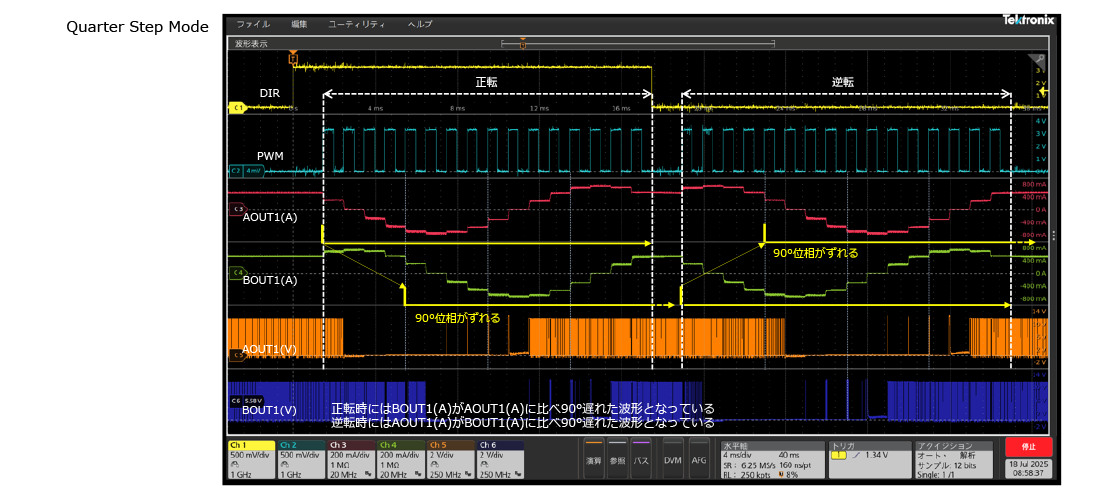Viewport: 1100px width, 500px height.
Task: Click the orange trigger position marker
Action: (293, 59)
